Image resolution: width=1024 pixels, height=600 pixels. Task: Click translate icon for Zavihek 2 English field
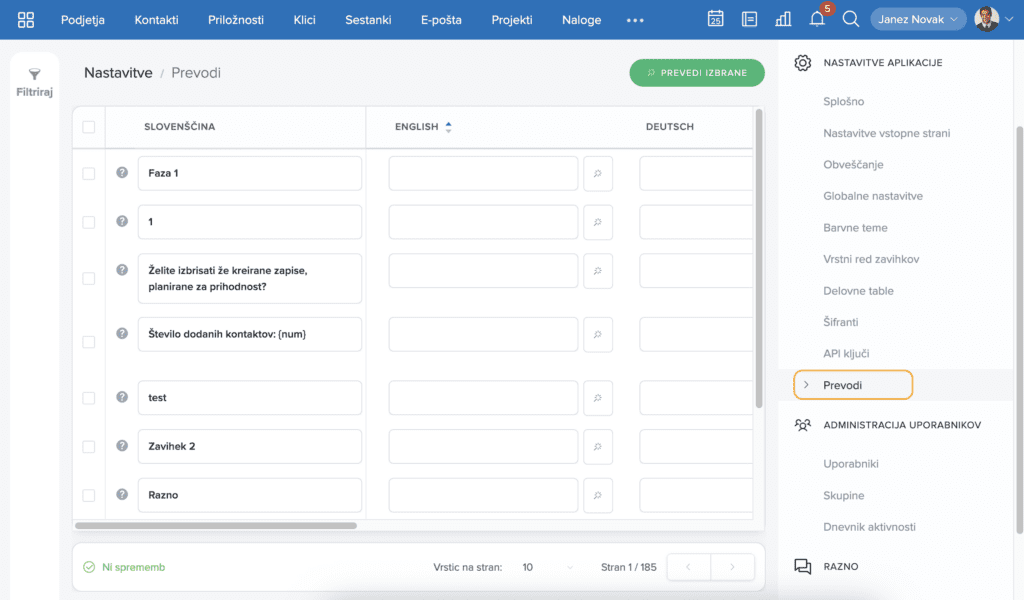pyautogui.click(x=597, y=446)
